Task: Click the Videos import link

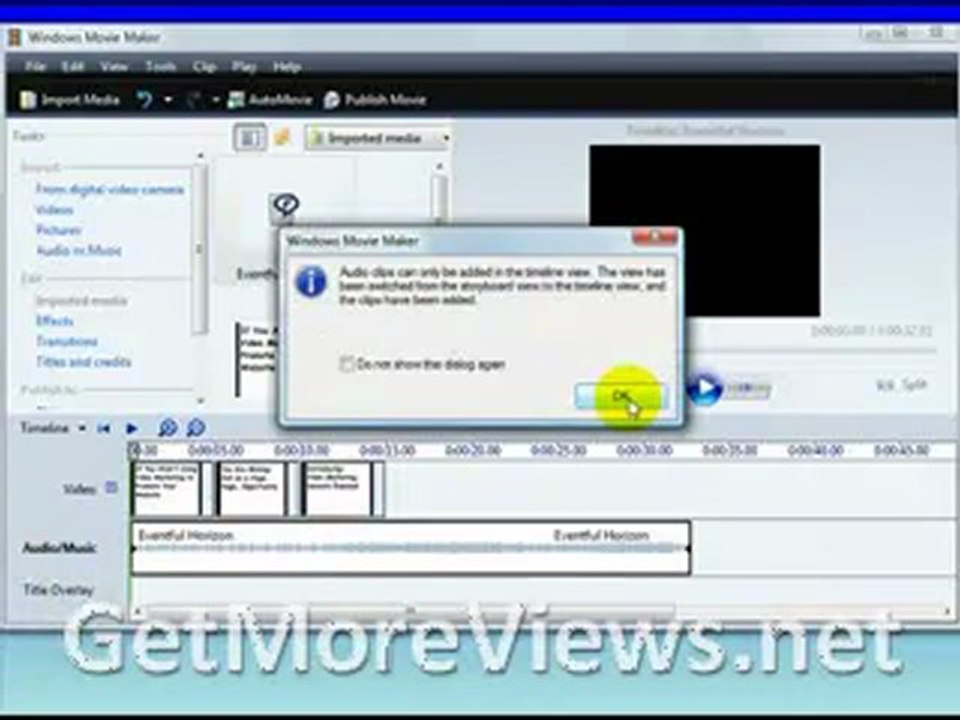Action: pos(54,210)
